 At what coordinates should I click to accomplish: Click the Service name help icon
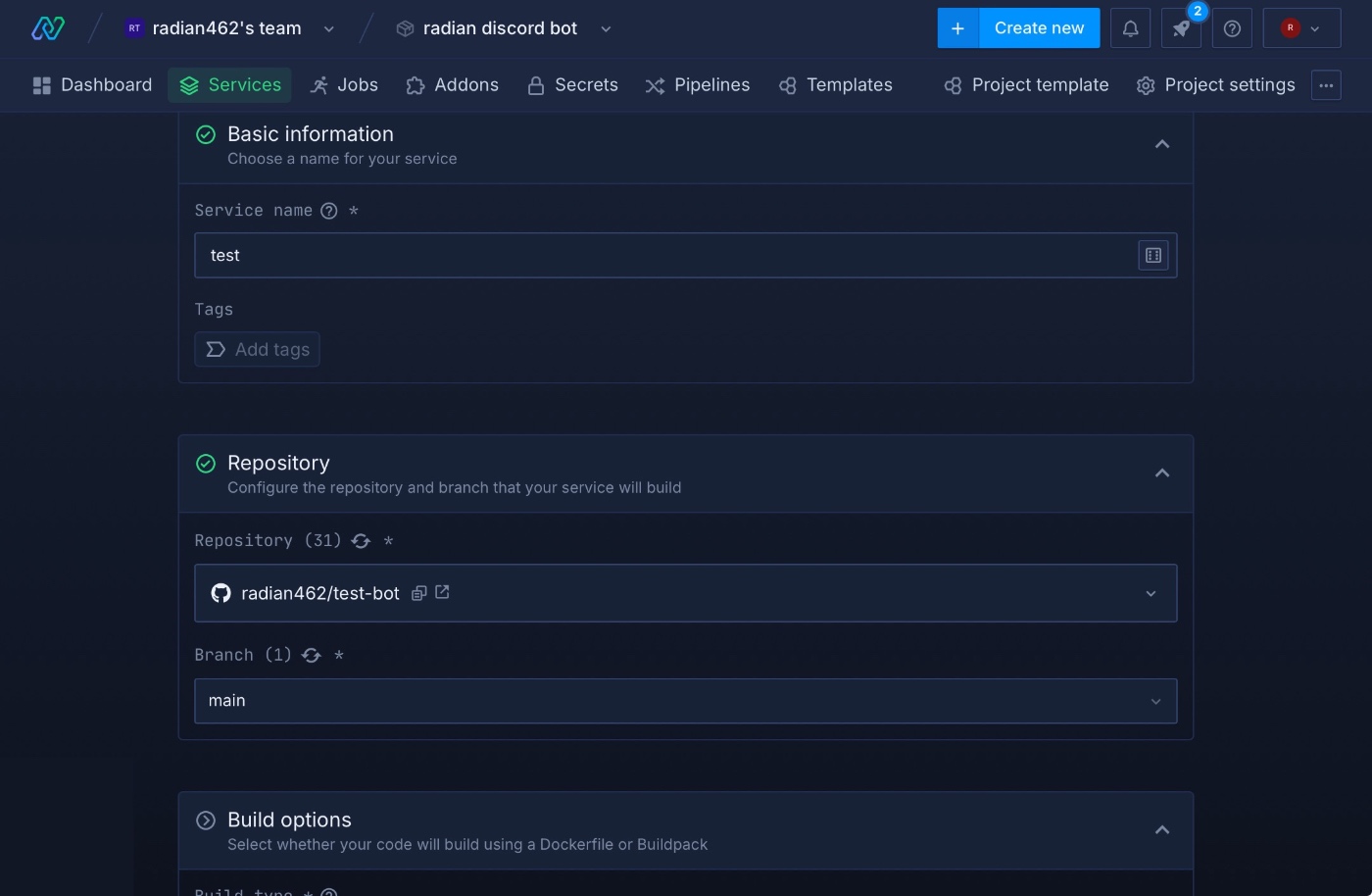click(329, 211)
